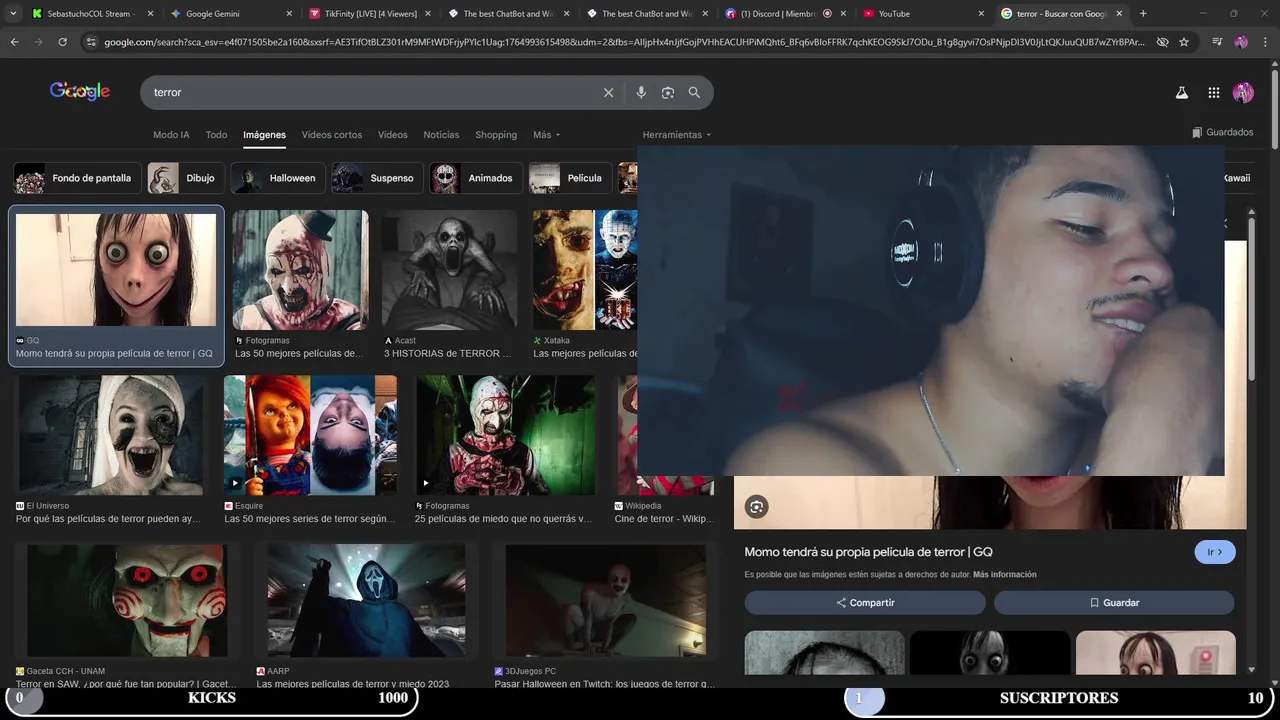Select the Videos tab

click(x=393, y=135)
